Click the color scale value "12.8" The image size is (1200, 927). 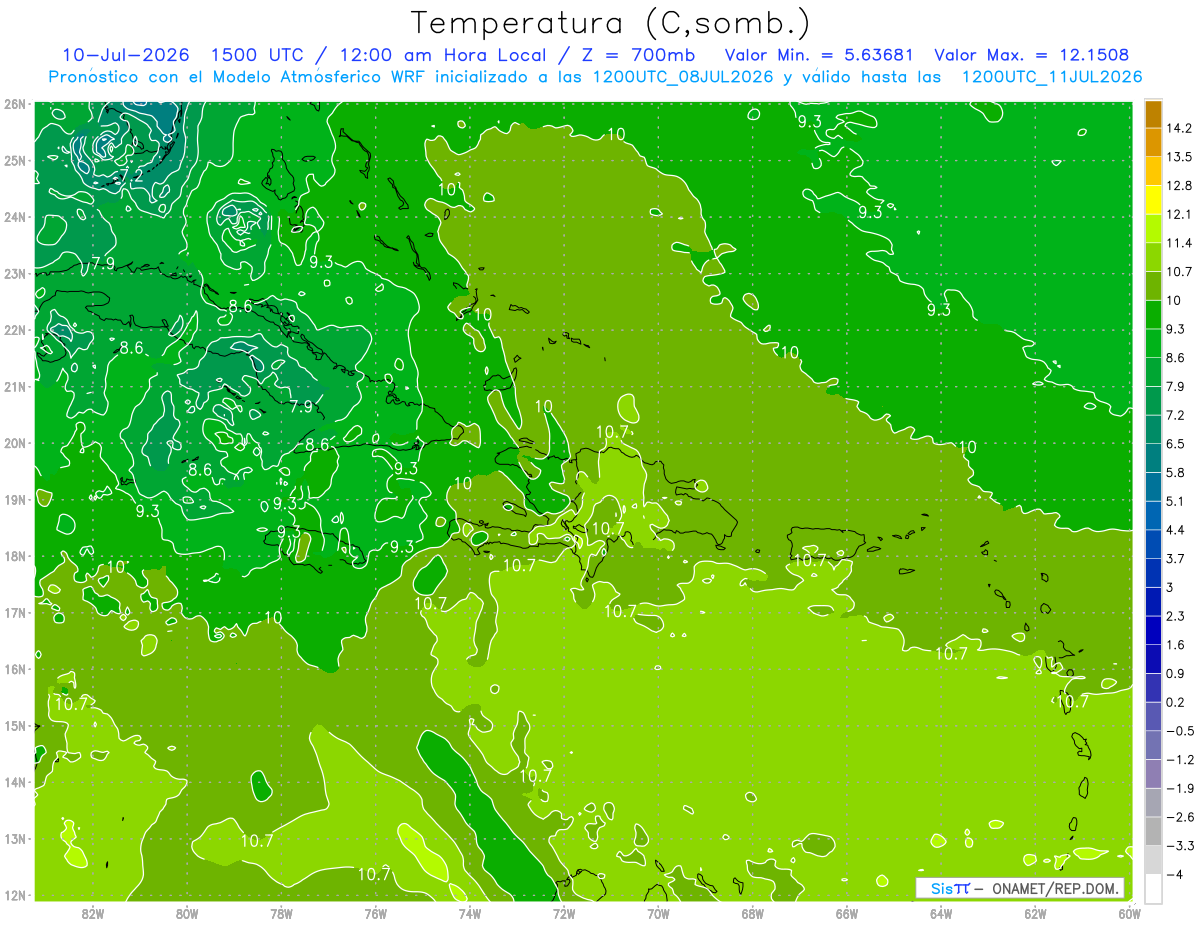[x=1180, y=186]
